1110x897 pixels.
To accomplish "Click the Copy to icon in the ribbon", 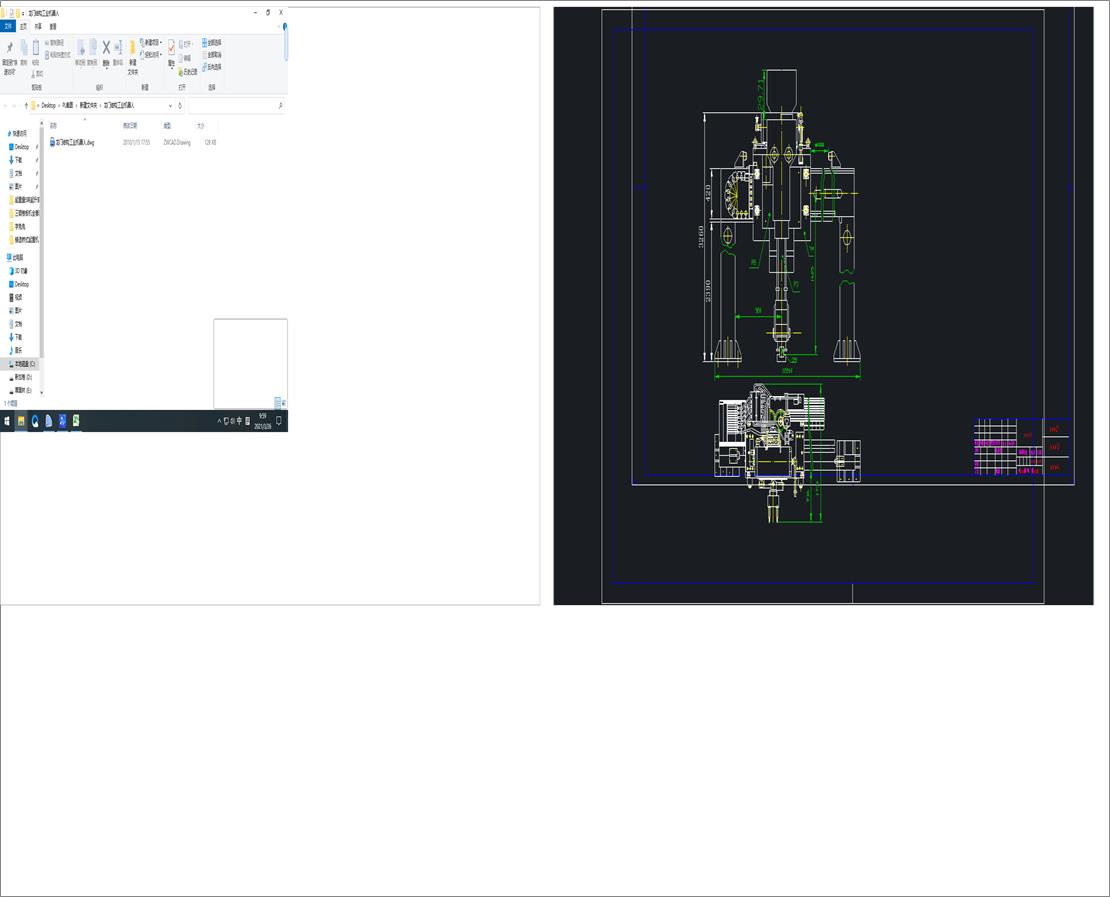I will tap(93, 48).
